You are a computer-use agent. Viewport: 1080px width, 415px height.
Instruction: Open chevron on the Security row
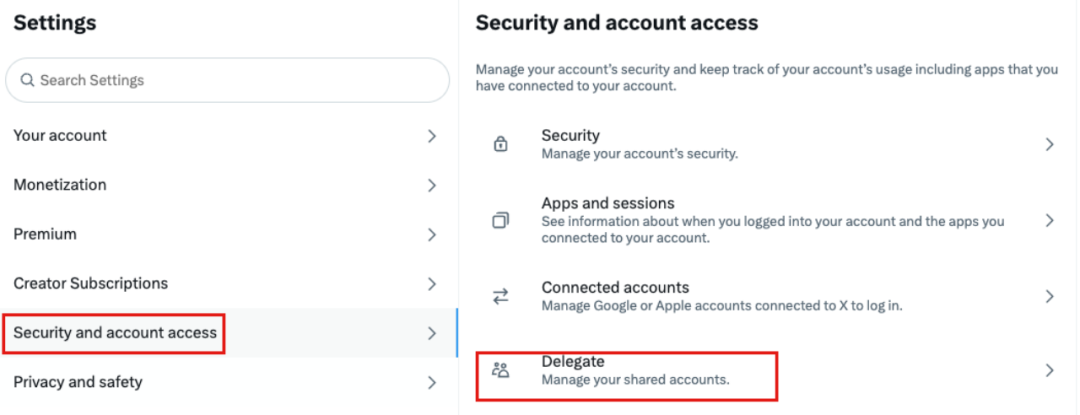tap(1049, 144)
